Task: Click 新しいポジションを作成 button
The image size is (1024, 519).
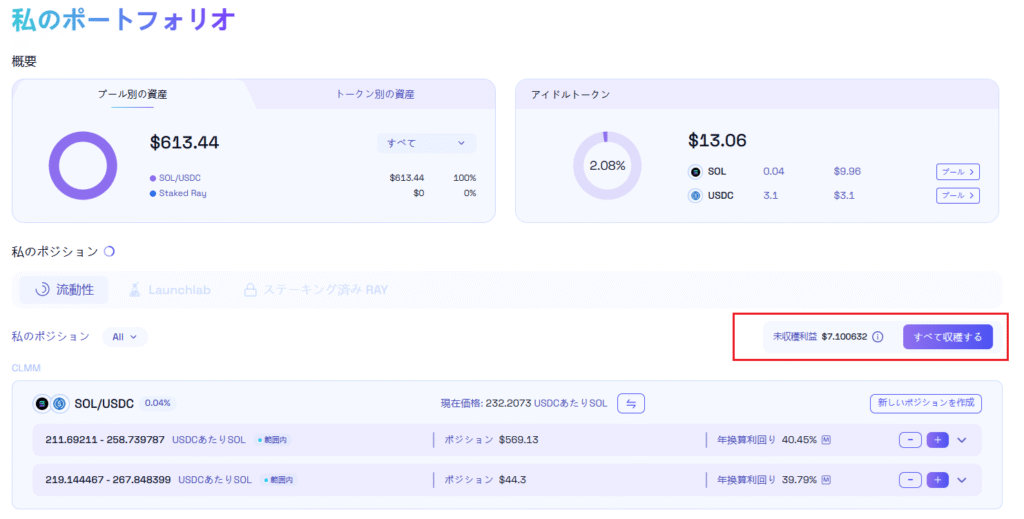Action: coord(925,403)
